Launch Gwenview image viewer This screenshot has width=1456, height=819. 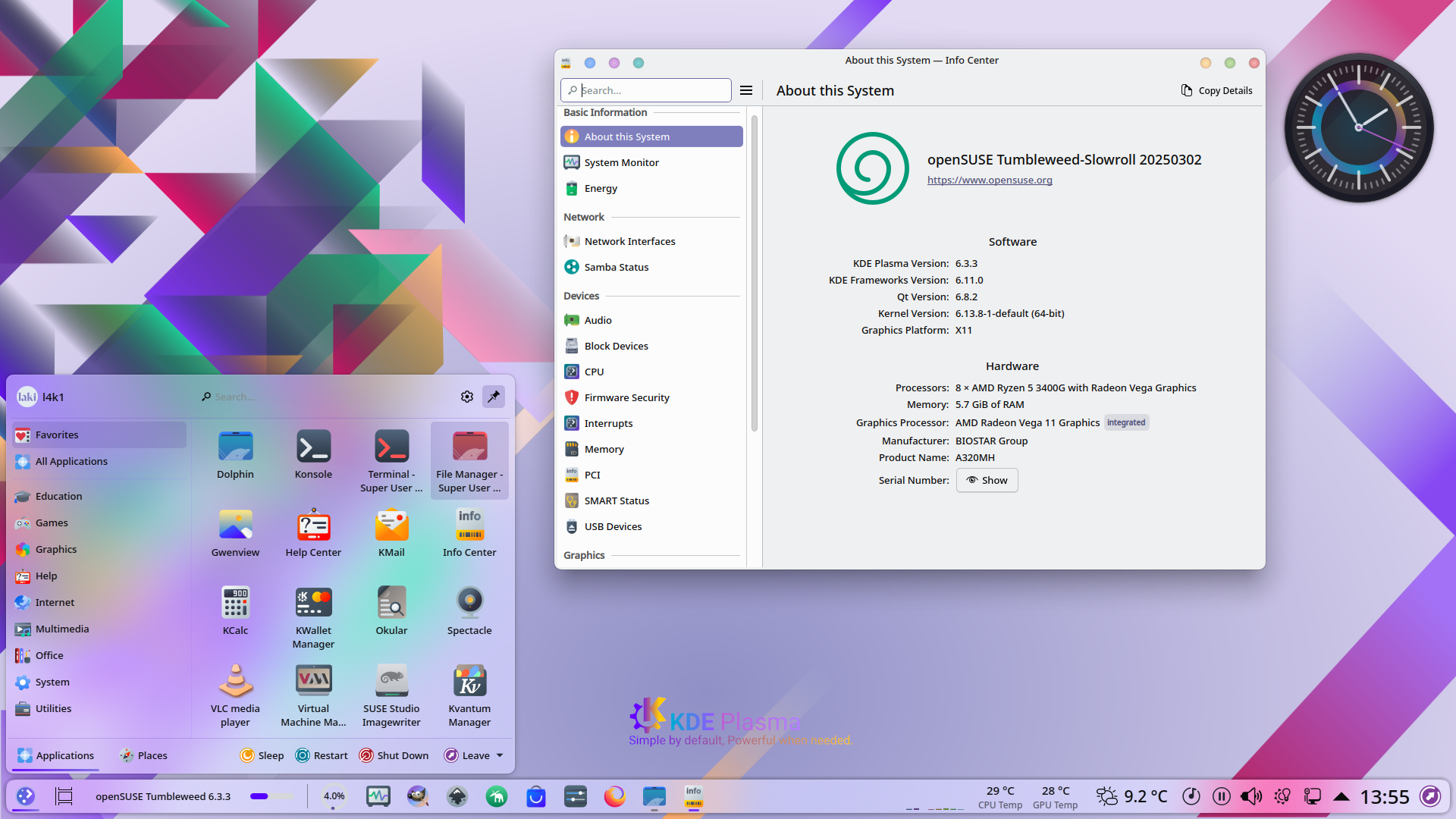(x=235, y=533)
